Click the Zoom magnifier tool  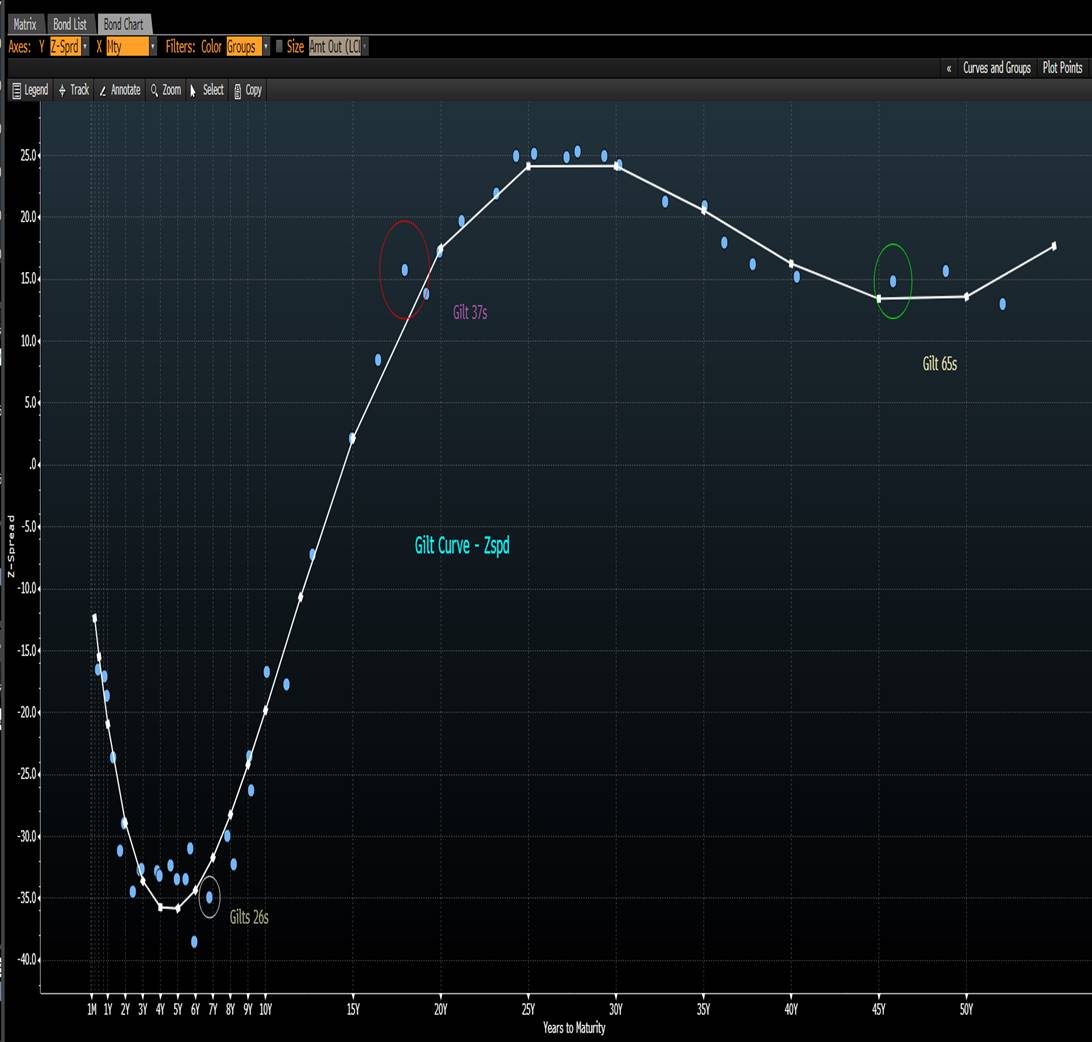coord(166,90)
